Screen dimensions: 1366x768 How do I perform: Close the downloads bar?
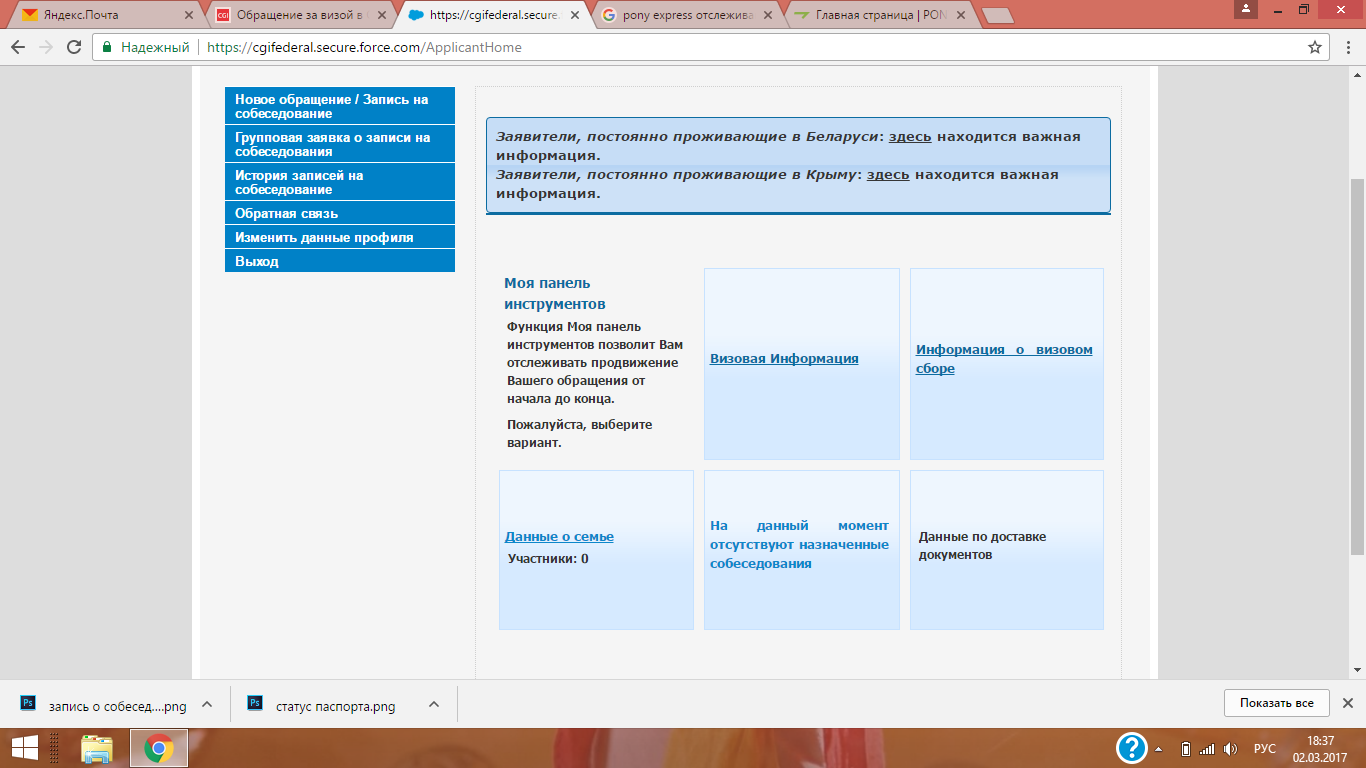click(x=1347, y=703)
